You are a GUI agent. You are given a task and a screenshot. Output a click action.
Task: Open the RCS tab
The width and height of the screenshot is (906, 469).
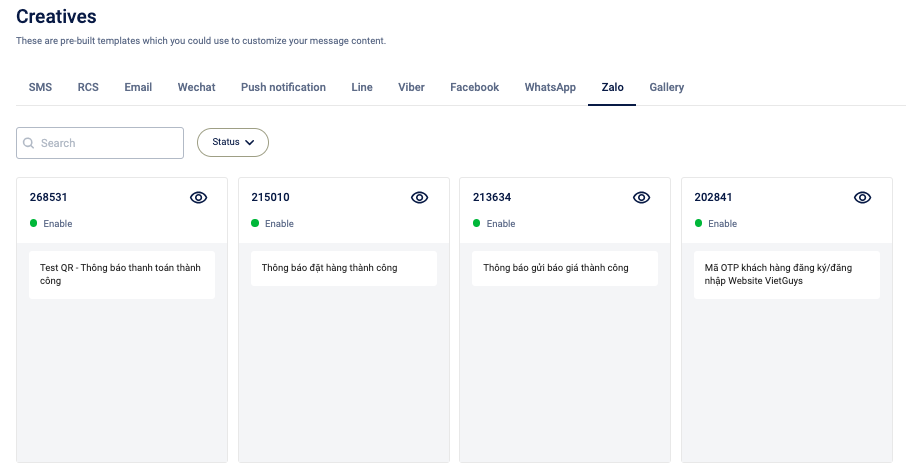(x=88, y=87)
